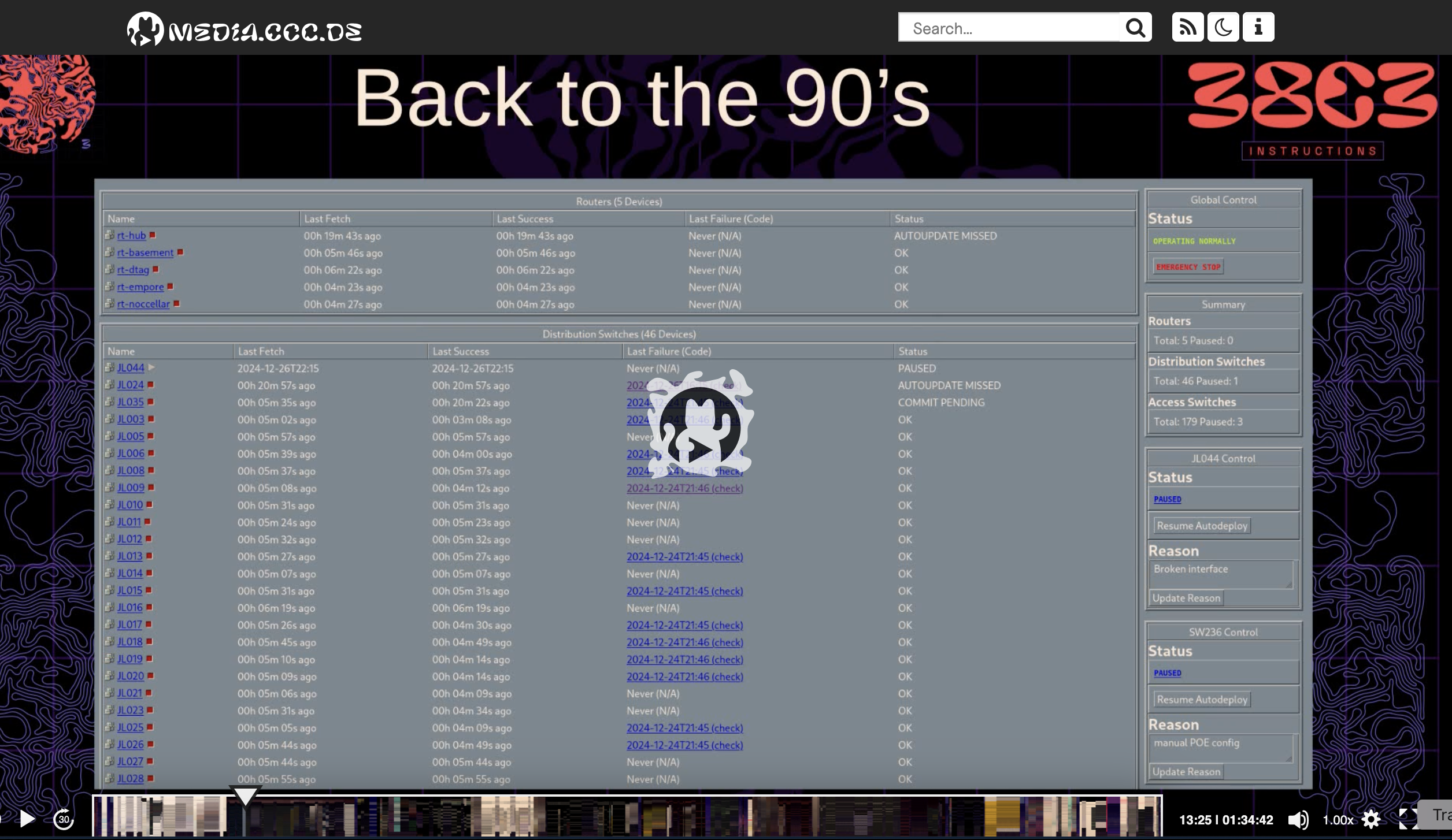Open the RSS feeds icon
Image resolution: width=1452 pixels, height=840 pixels.
tap(1187, 27)
